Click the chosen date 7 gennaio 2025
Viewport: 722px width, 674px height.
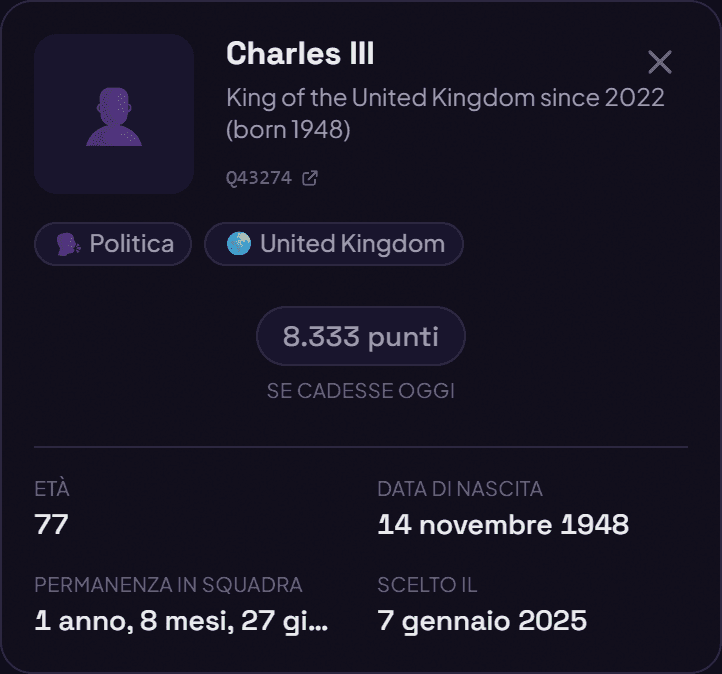click(x=482, y=621)
